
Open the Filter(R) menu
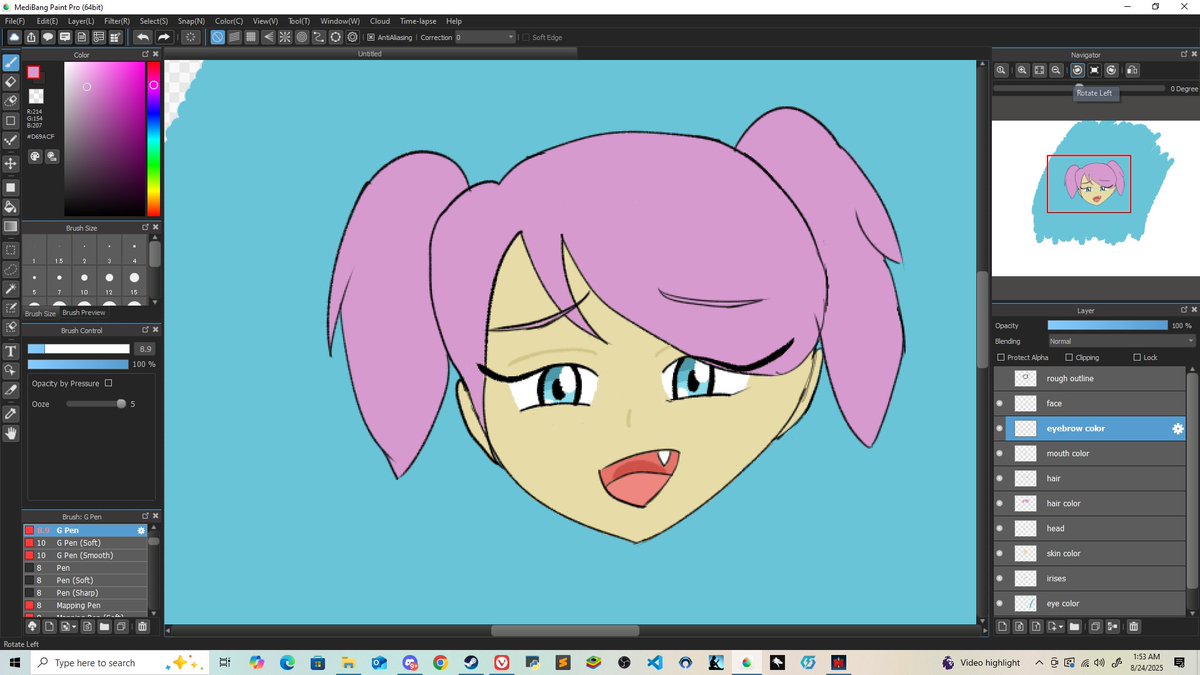pyautogui.click(x=118, y=20)
